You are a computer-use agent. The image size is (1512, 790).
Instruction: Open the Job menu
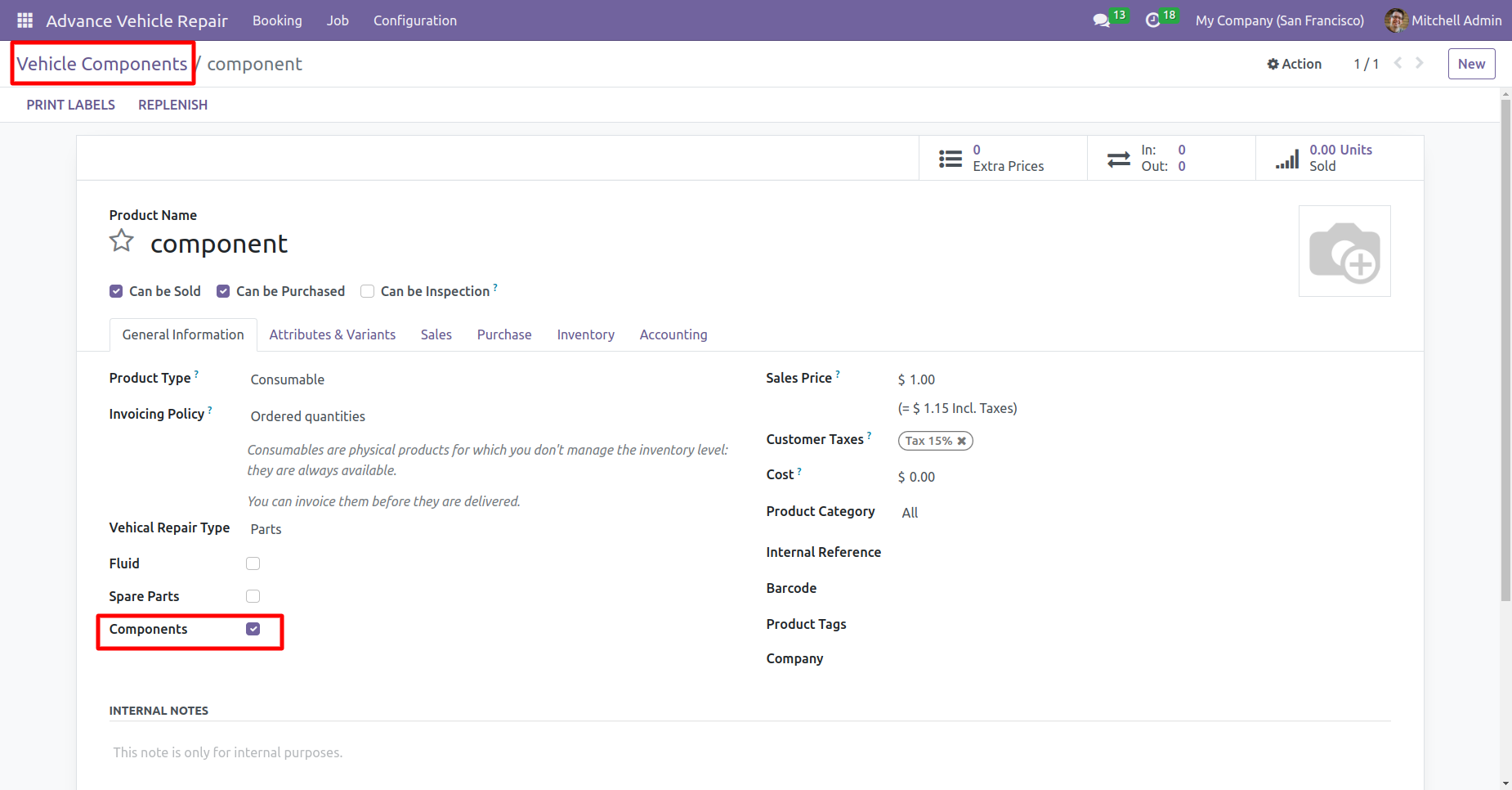click(x=338, y=20)
